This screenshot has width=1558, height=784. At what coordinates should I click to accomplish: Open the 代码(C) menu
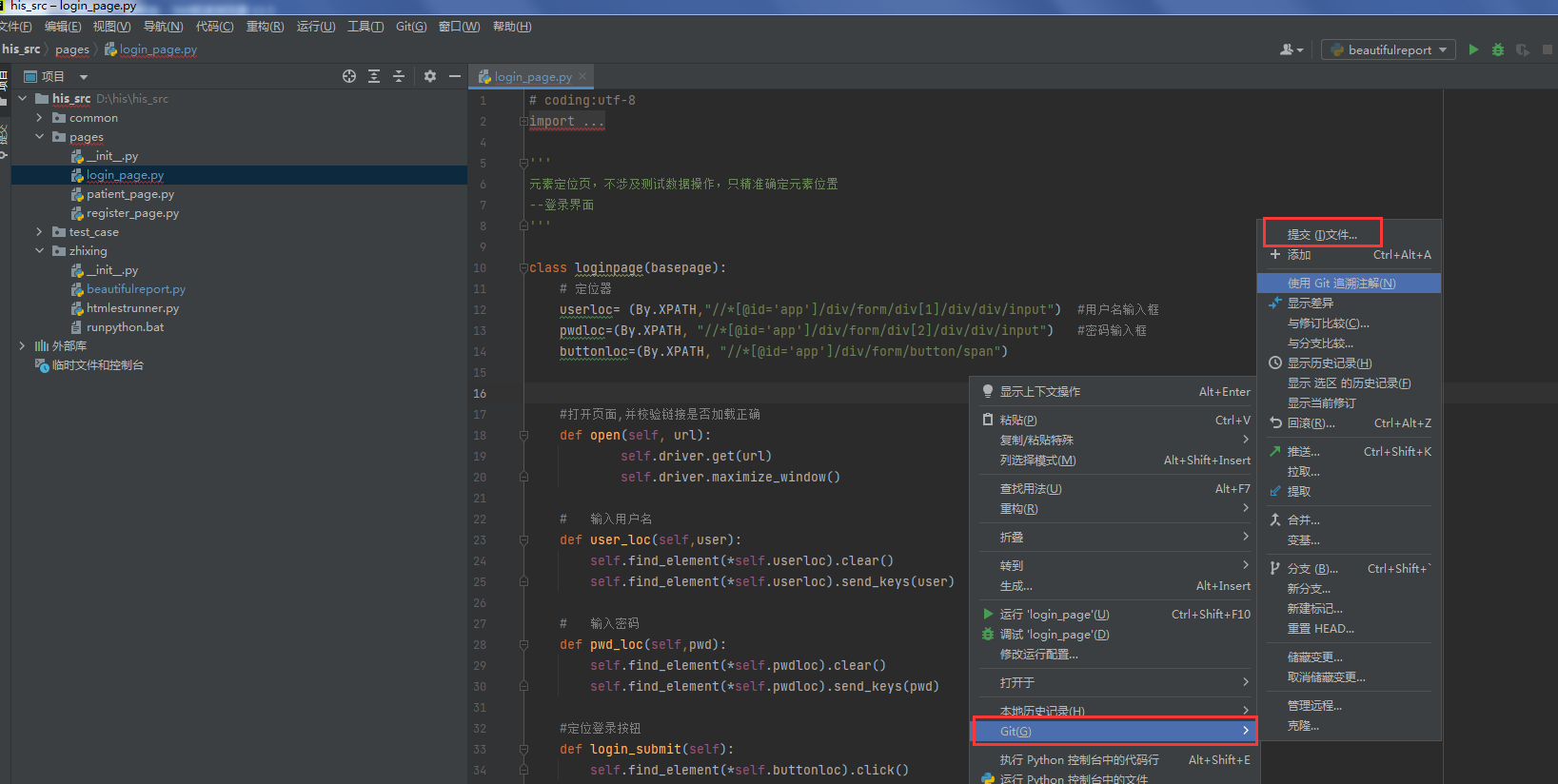tap(214, 27)
